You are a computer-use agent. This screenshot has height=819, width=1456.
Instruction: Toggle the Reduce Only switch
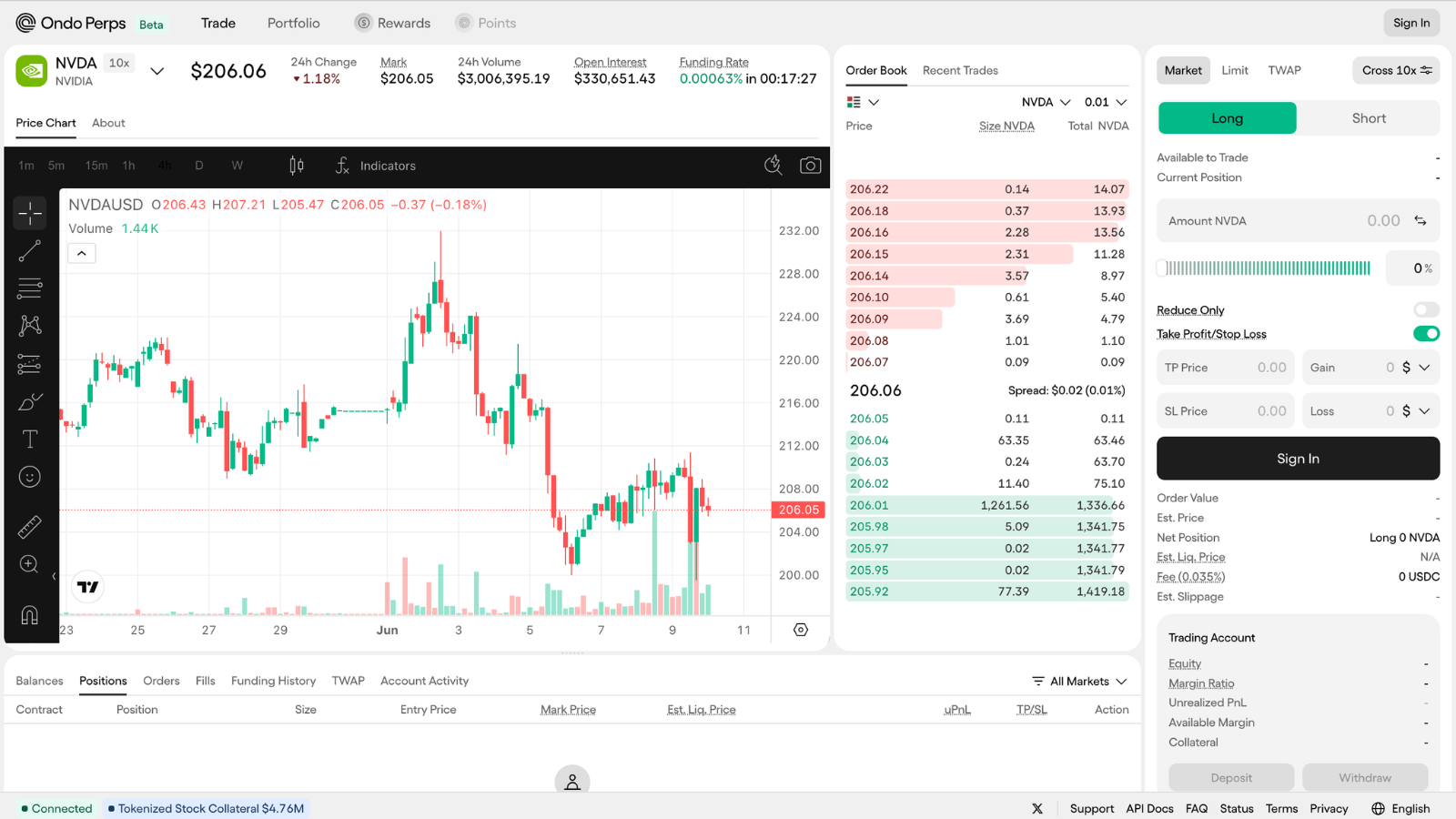click(1426, 310)
